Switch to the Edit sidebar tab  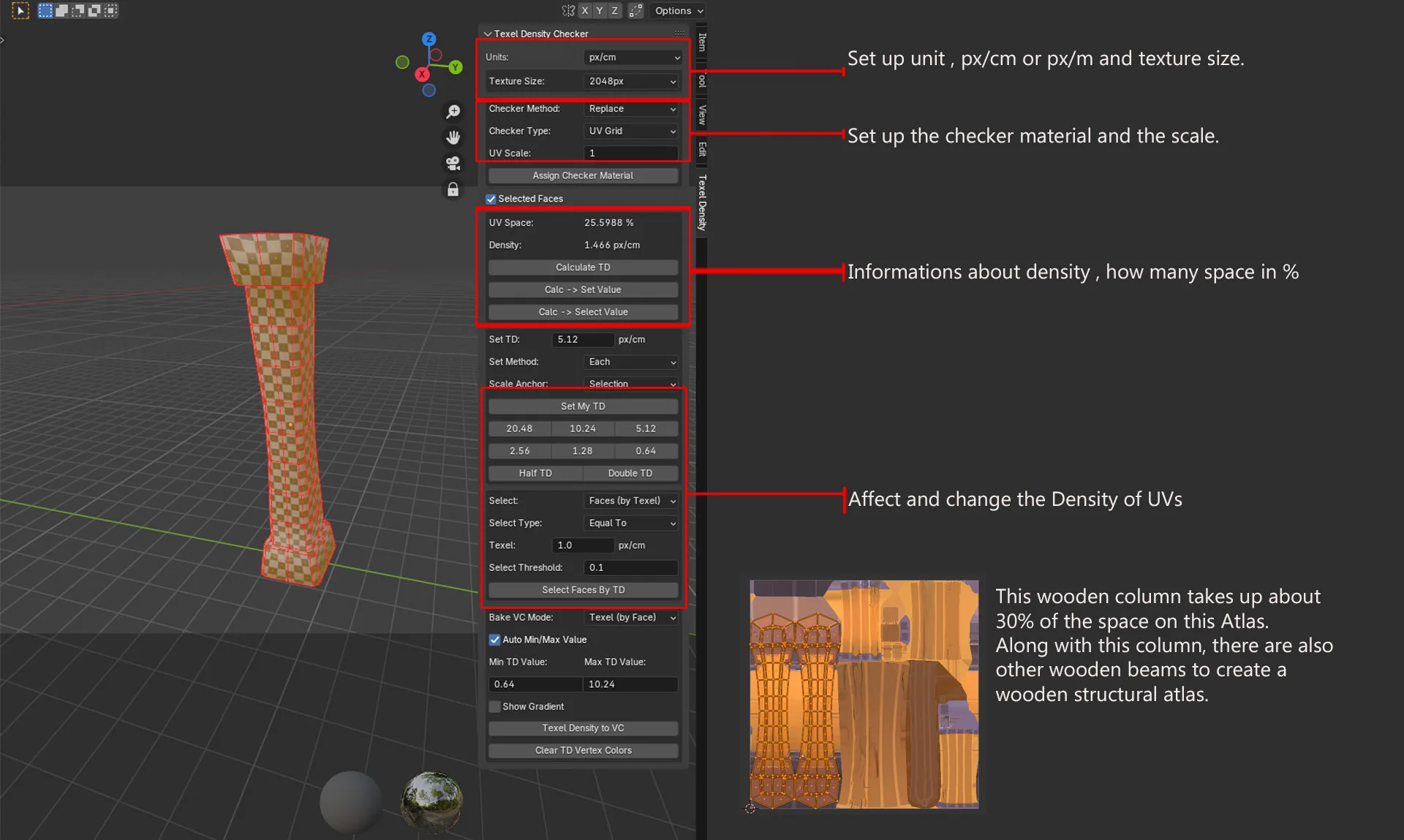702,149
